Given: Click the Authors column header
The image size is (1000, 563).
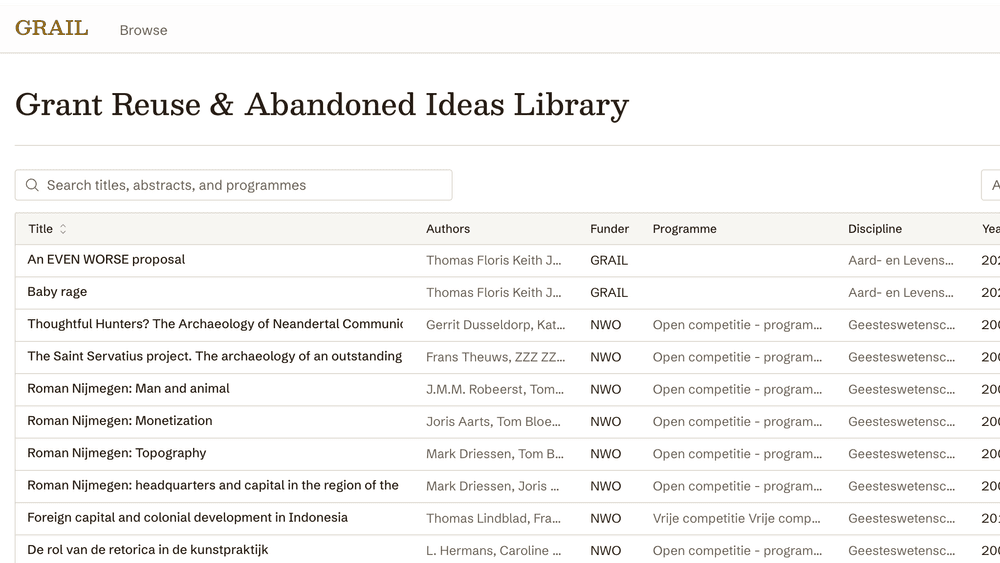Looking at the screenshot, I should (x=448, y=229).
